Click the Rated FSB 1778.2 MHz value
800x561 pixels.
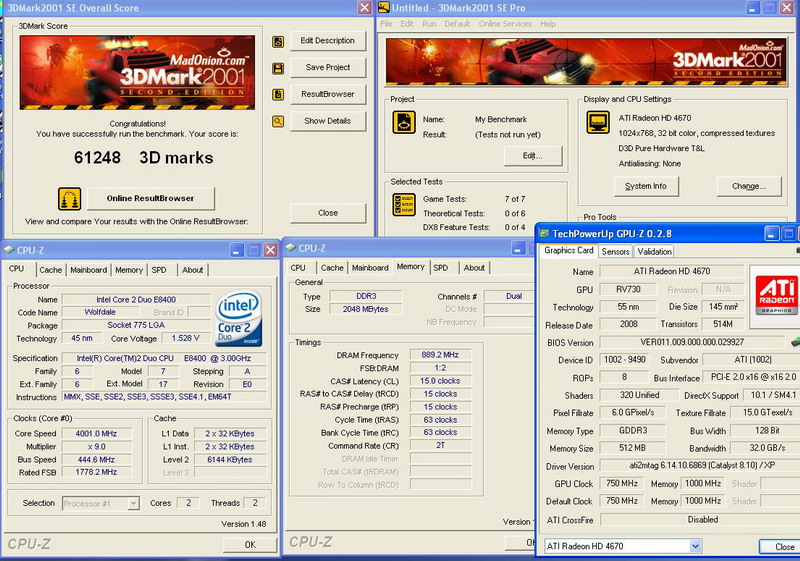click(x=96, y=473)
